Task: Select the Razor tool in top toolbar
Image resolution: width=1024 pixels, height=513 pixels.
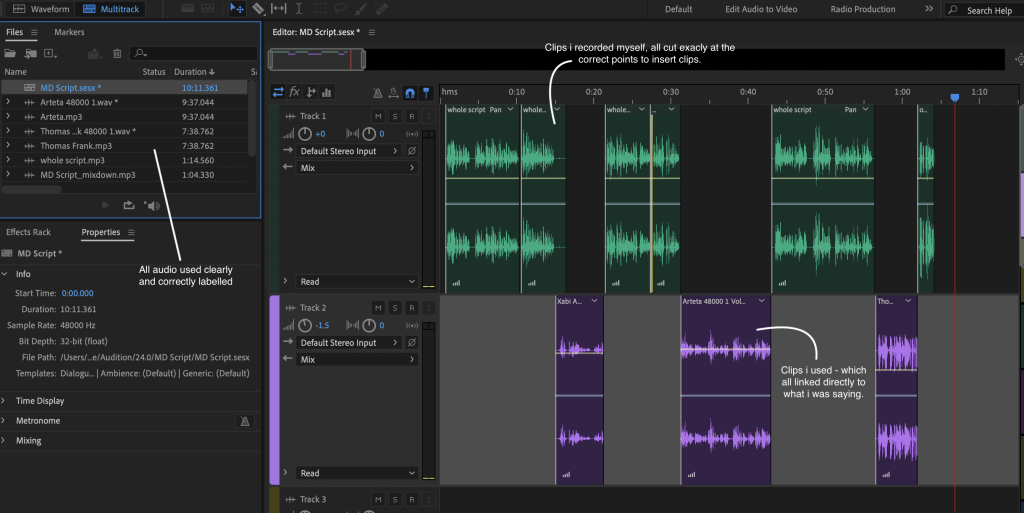Action: (x=258, y=9)
